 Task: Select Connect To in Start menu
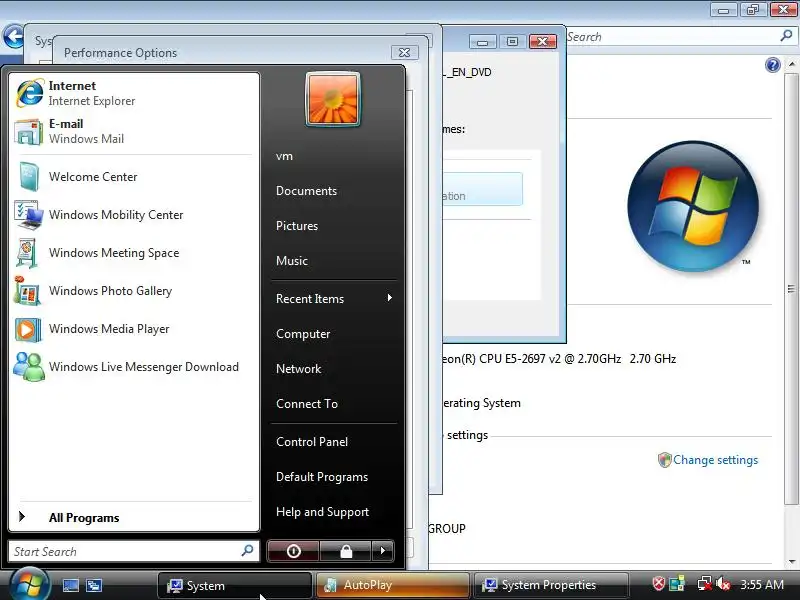(x=307, y=404)
